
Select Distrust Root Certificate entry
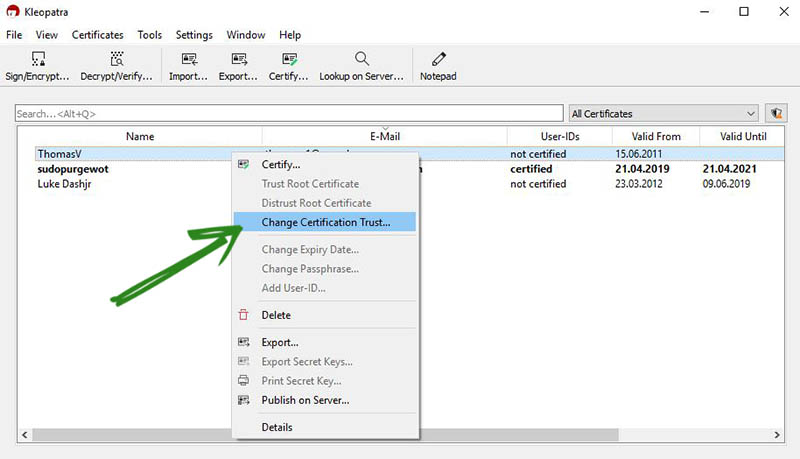[325, 203]
